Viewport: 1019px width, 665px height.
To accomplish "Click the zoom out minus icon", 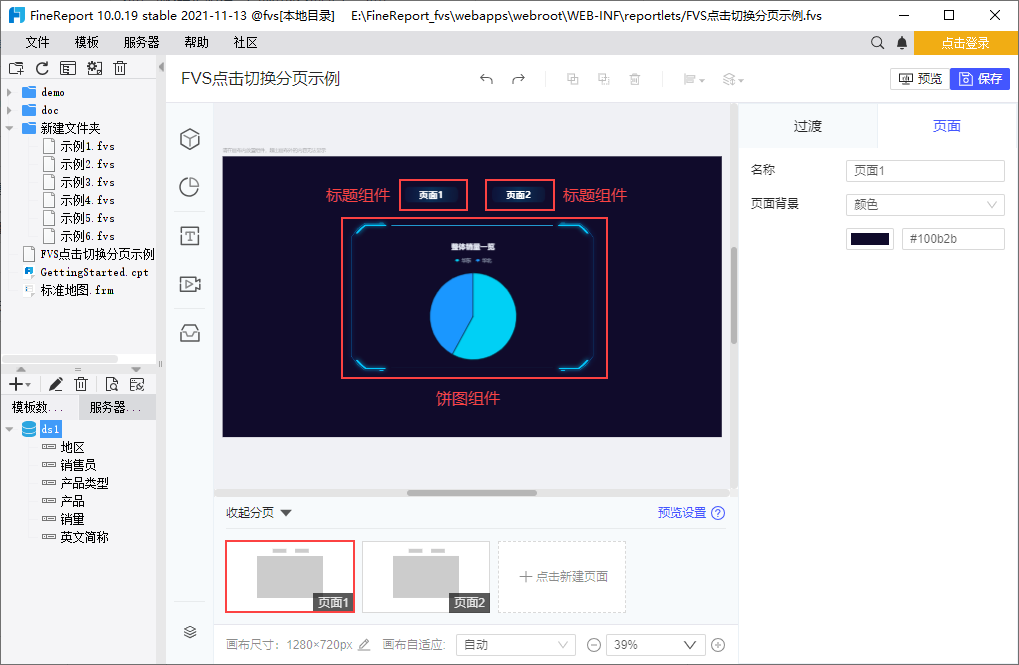I will 594,645.
